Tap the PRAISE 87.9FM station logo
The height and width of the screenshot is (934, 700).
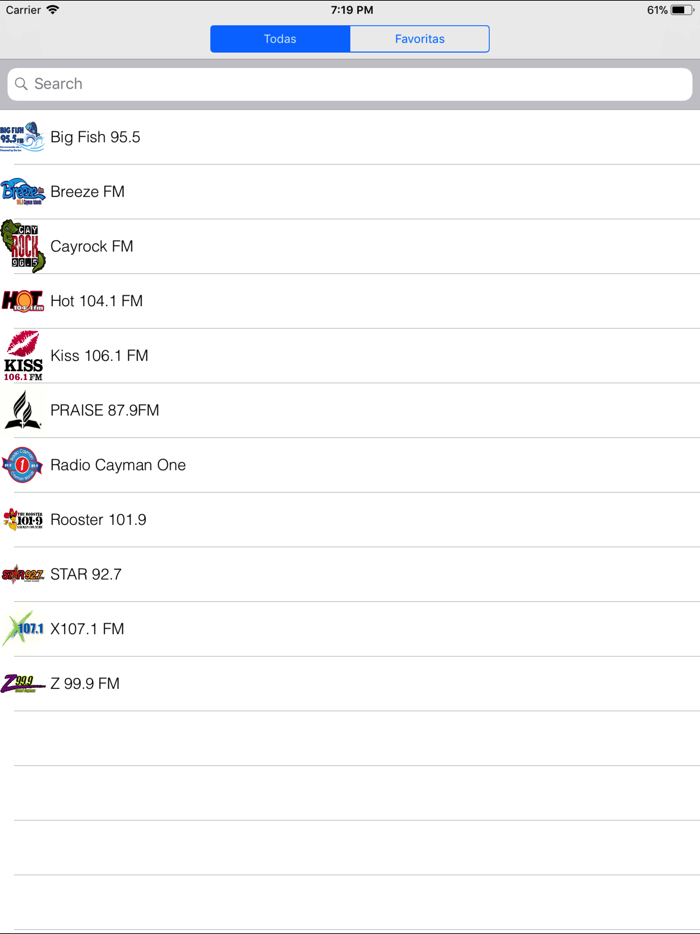(22, 410)
